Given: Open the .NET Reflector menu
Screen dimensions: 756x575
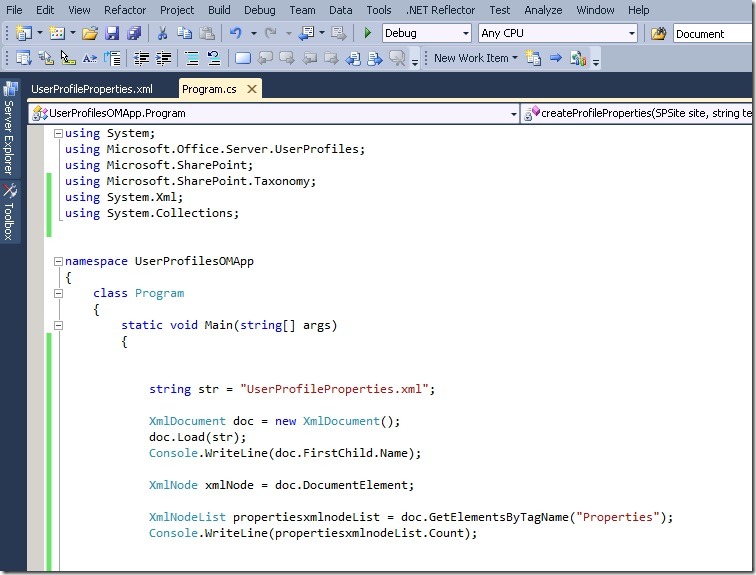Looking at the screenshot, I should (x=441, y=10).
